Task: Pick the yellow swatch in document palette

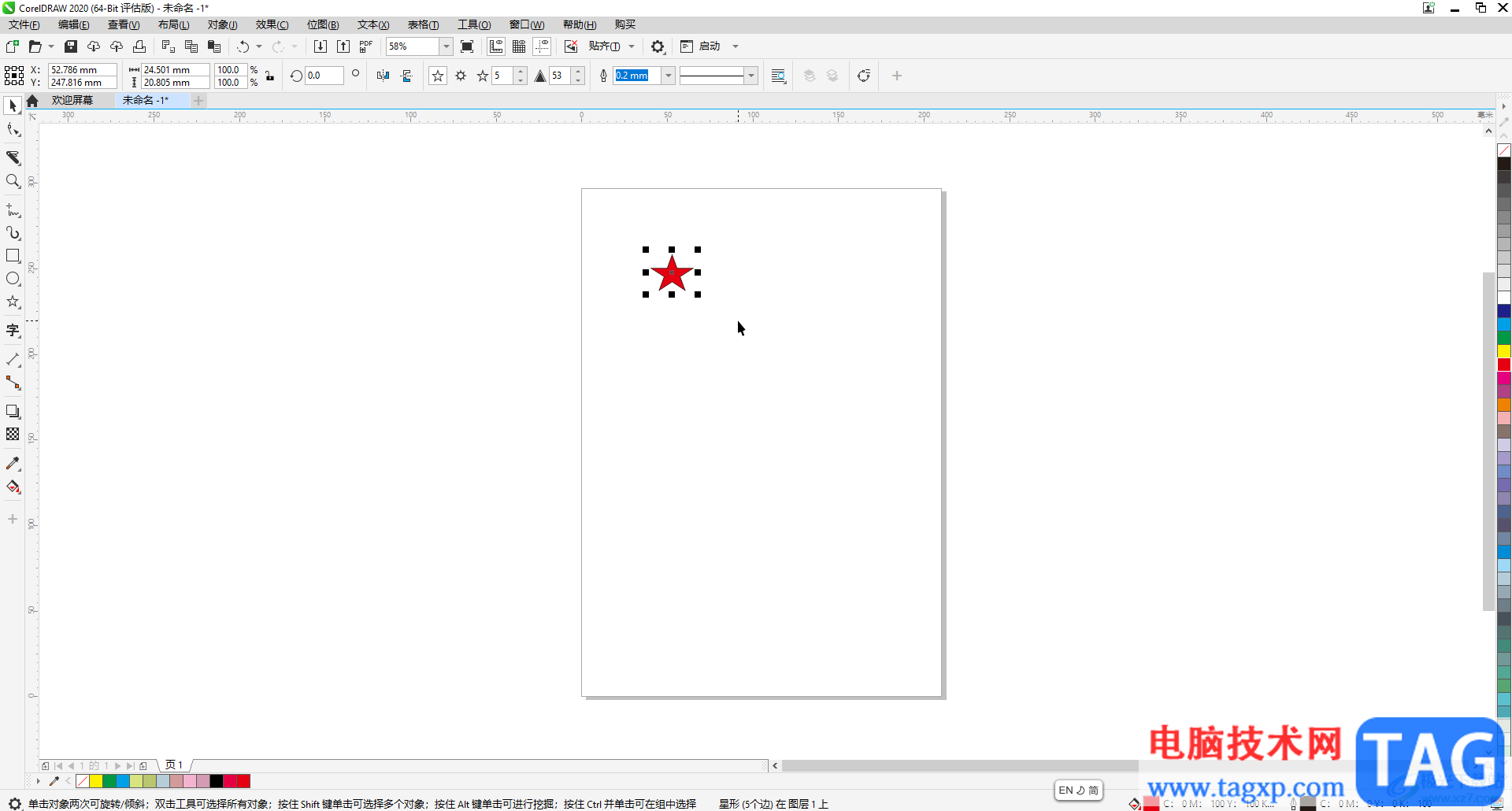Action: coord(96,781)
